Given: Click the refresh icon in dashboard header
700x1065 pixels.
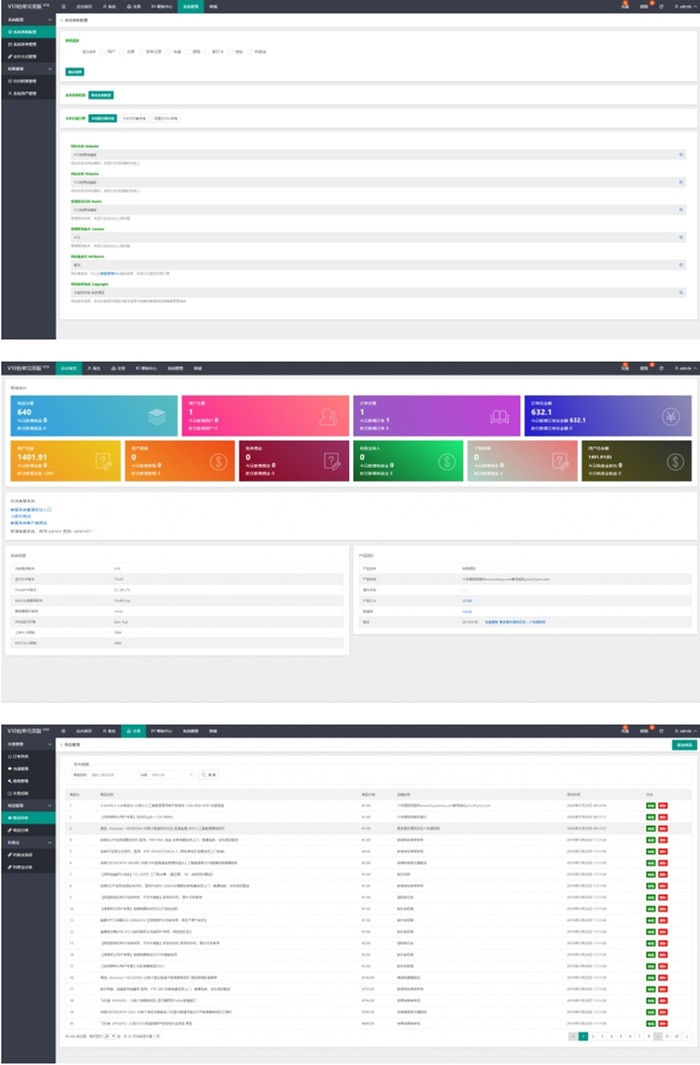Looking at the screenshot, I should point(661,368).
